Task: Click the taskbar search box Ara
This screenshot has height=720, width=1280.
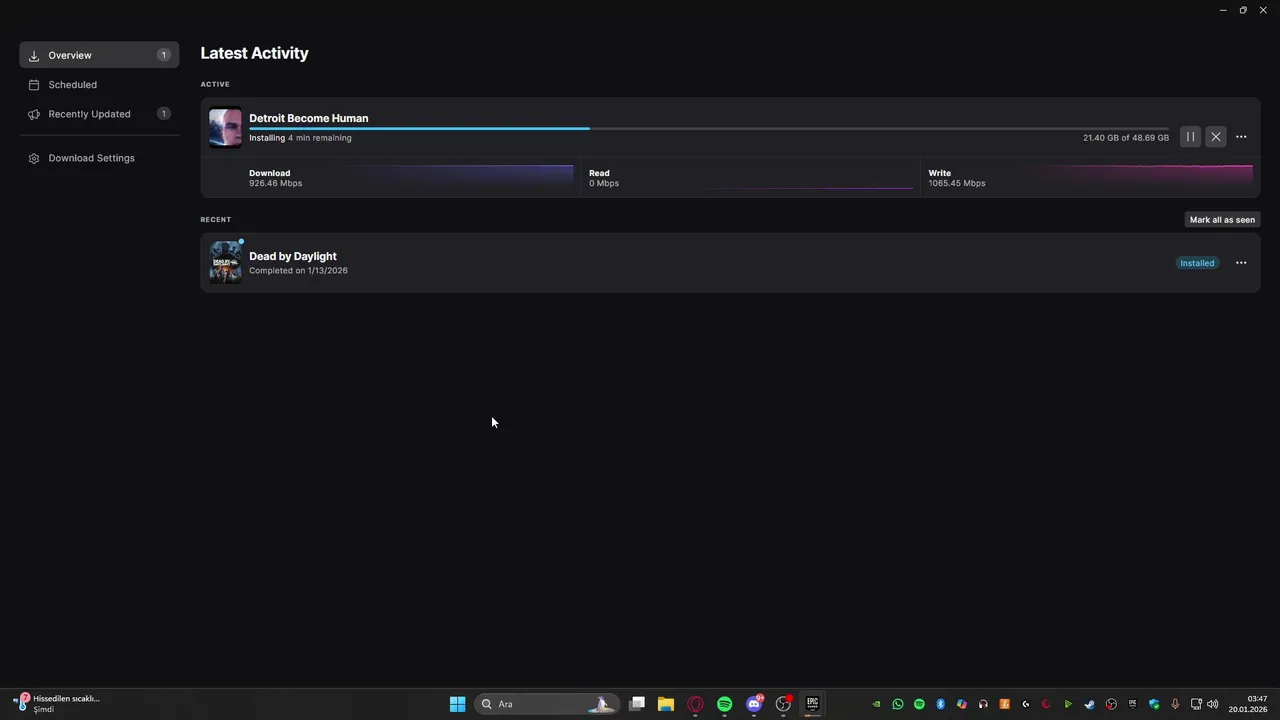Action: coord(546,704)
